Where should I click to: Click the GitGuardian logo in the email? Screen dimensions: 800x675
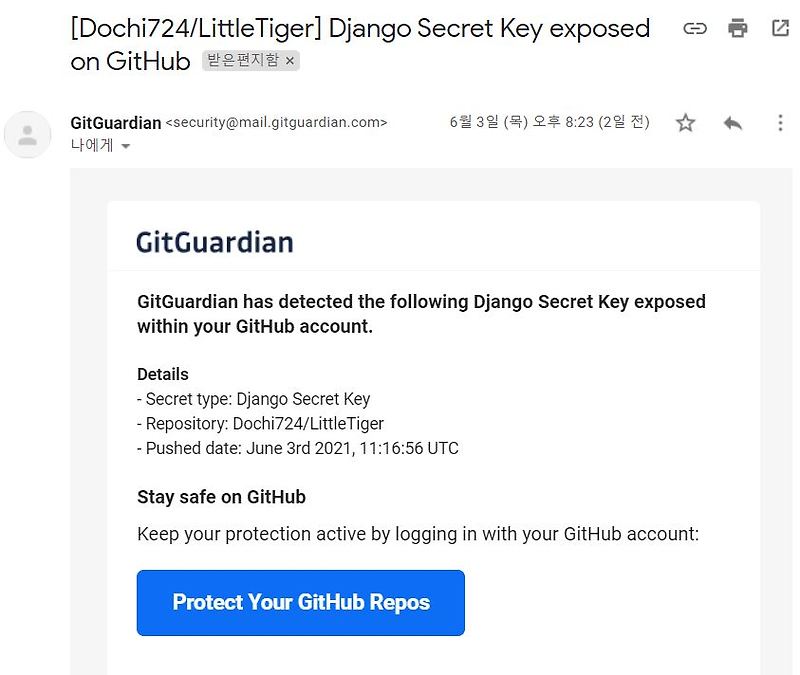[x=213, y=240]
